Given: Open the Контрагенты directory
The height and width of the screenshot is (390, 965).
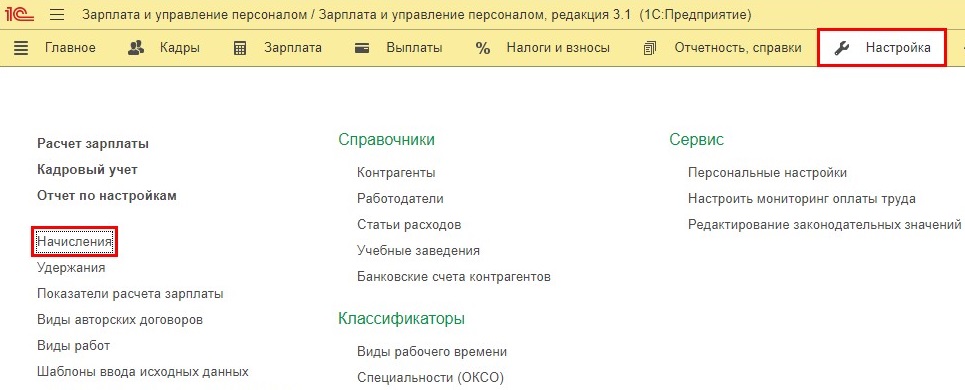Looking at the screenshot, I should pos(396,172).
